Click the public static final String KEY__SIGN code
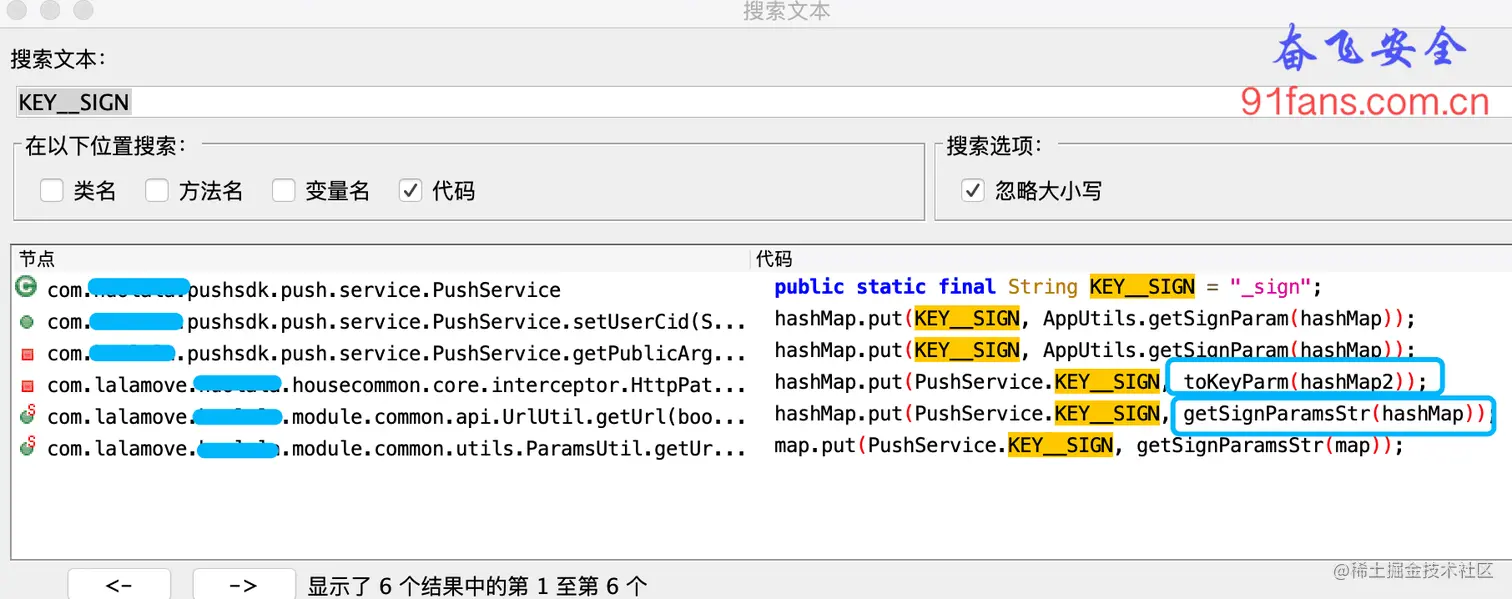 coord(1048,287)
